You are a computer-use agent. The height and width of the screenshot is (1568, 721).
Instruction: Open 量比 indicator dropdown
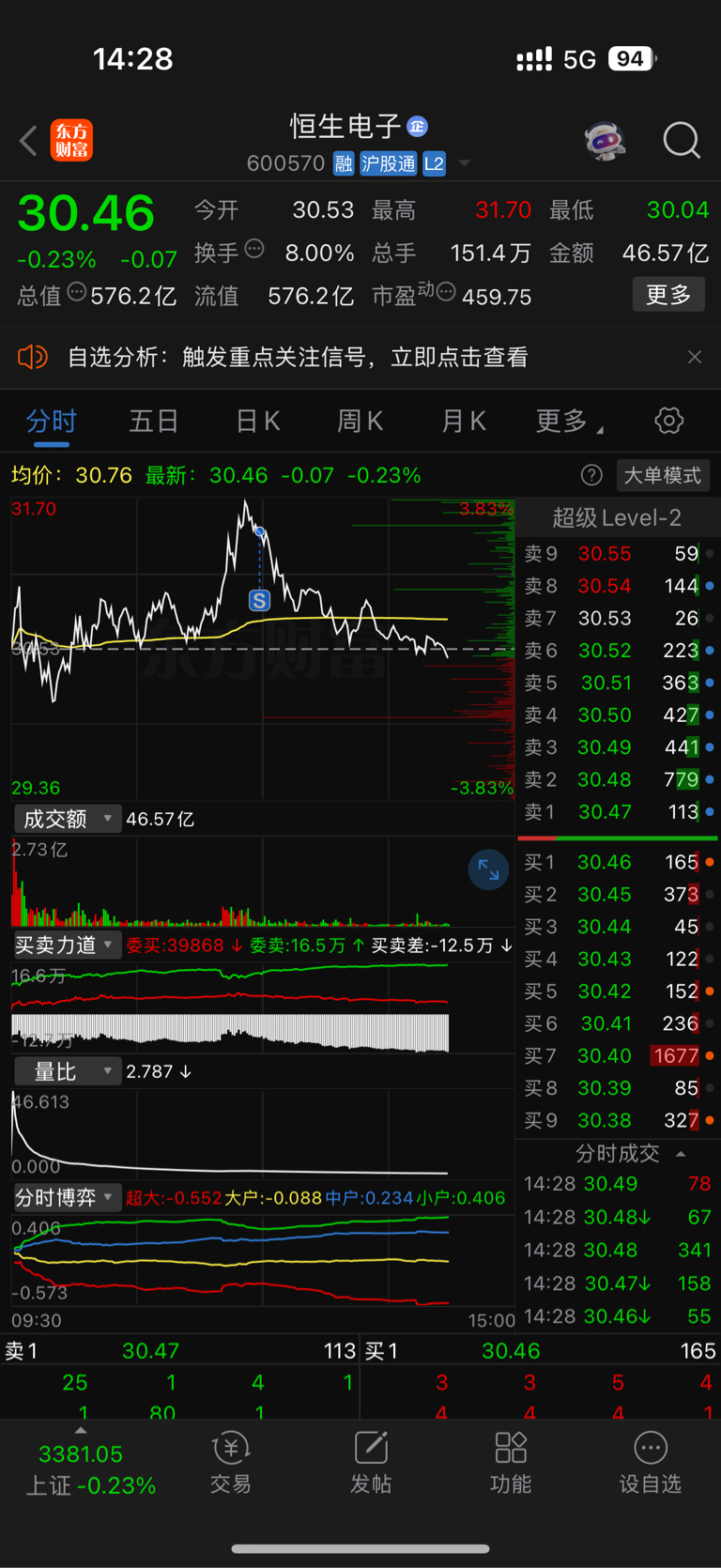click(68, 1071)
